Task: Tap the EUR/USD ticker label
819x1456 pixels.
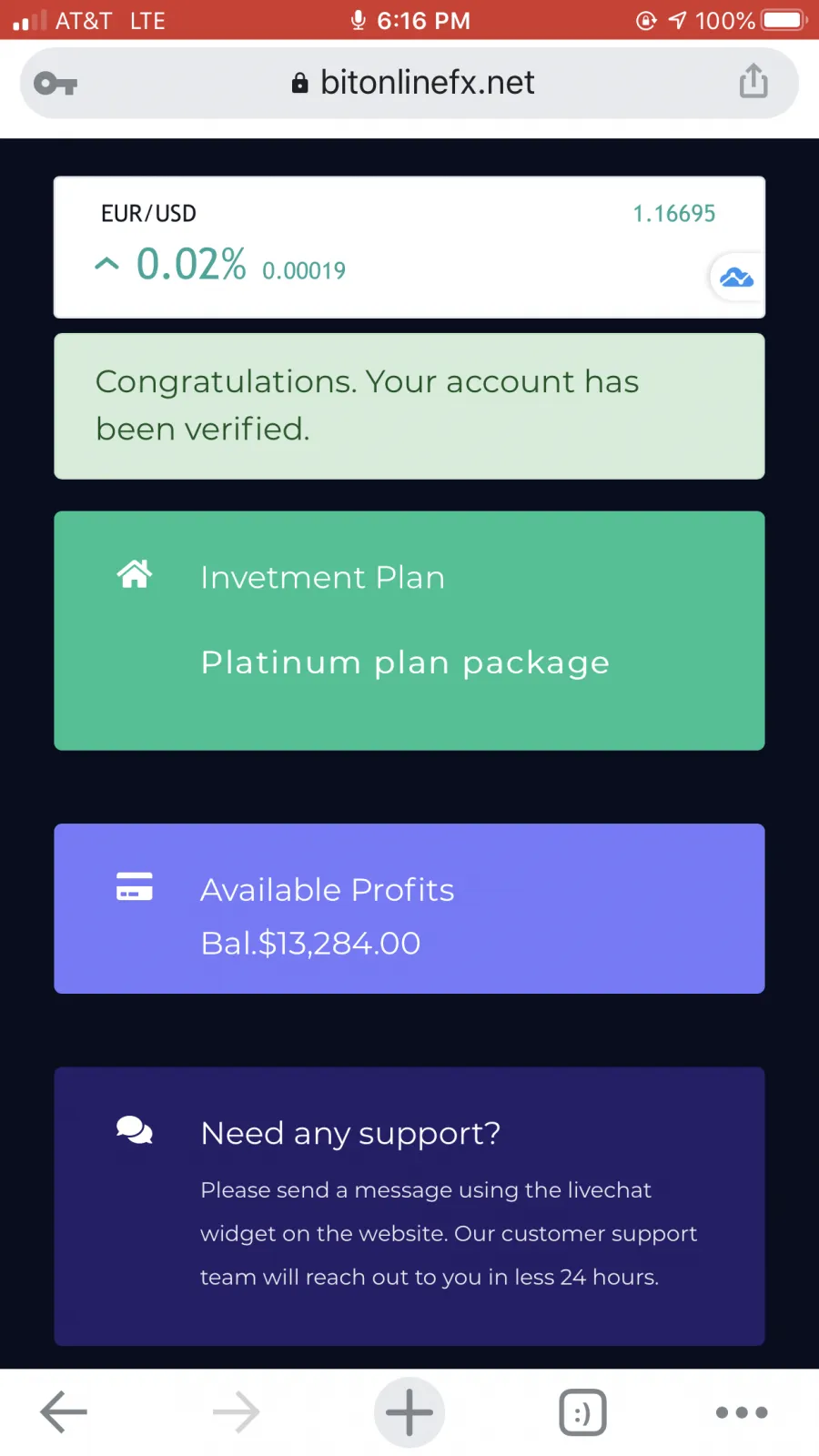Action: (148, 214)
